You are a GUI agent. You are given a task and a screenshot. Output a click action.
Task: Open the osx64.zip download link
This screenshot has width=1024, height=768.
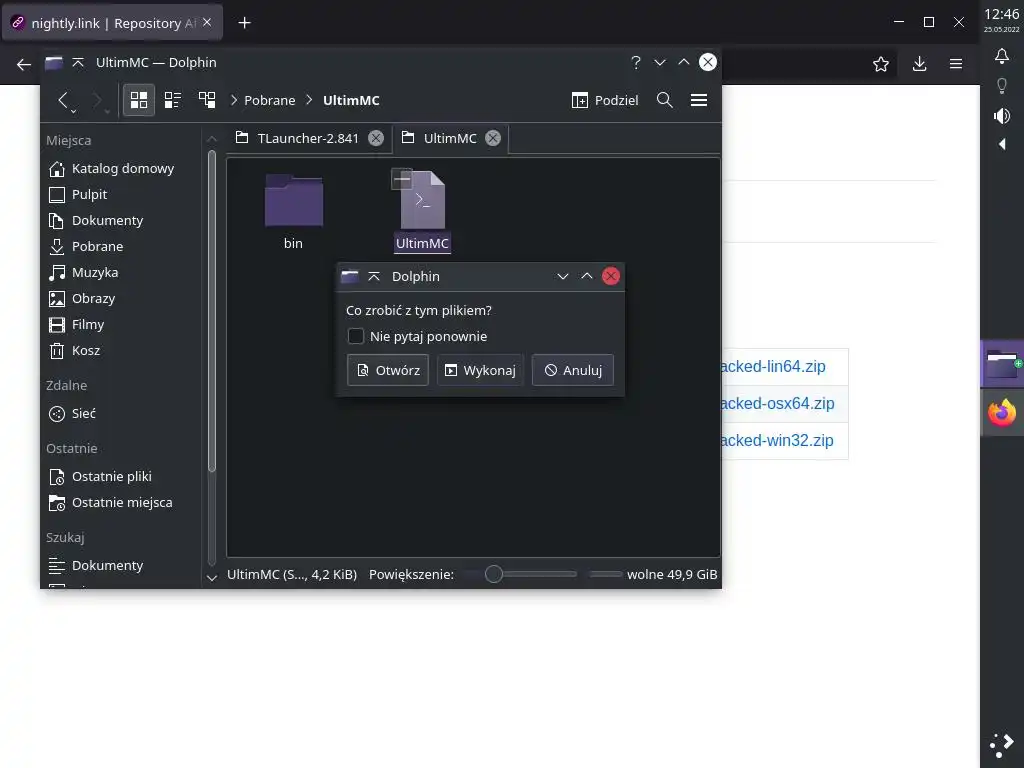coord(778,404)
